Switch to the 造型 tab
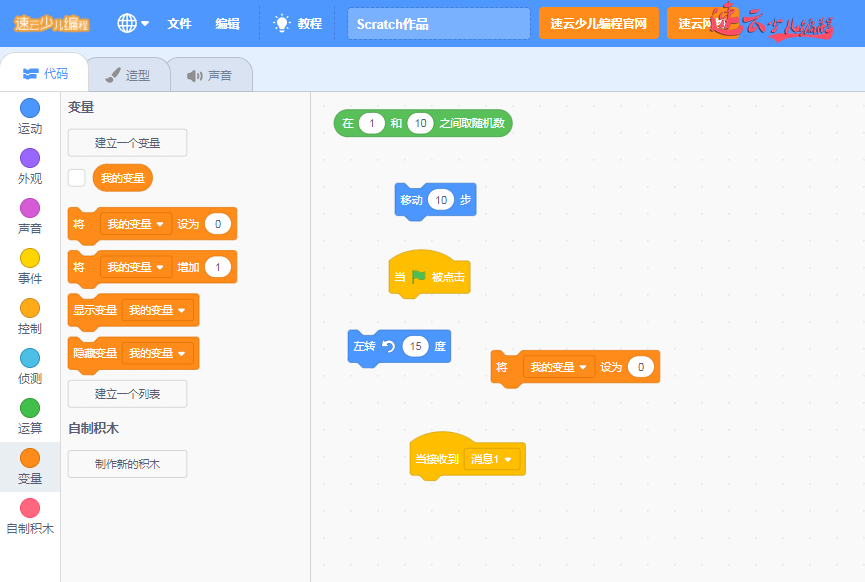 click(127, 75)
